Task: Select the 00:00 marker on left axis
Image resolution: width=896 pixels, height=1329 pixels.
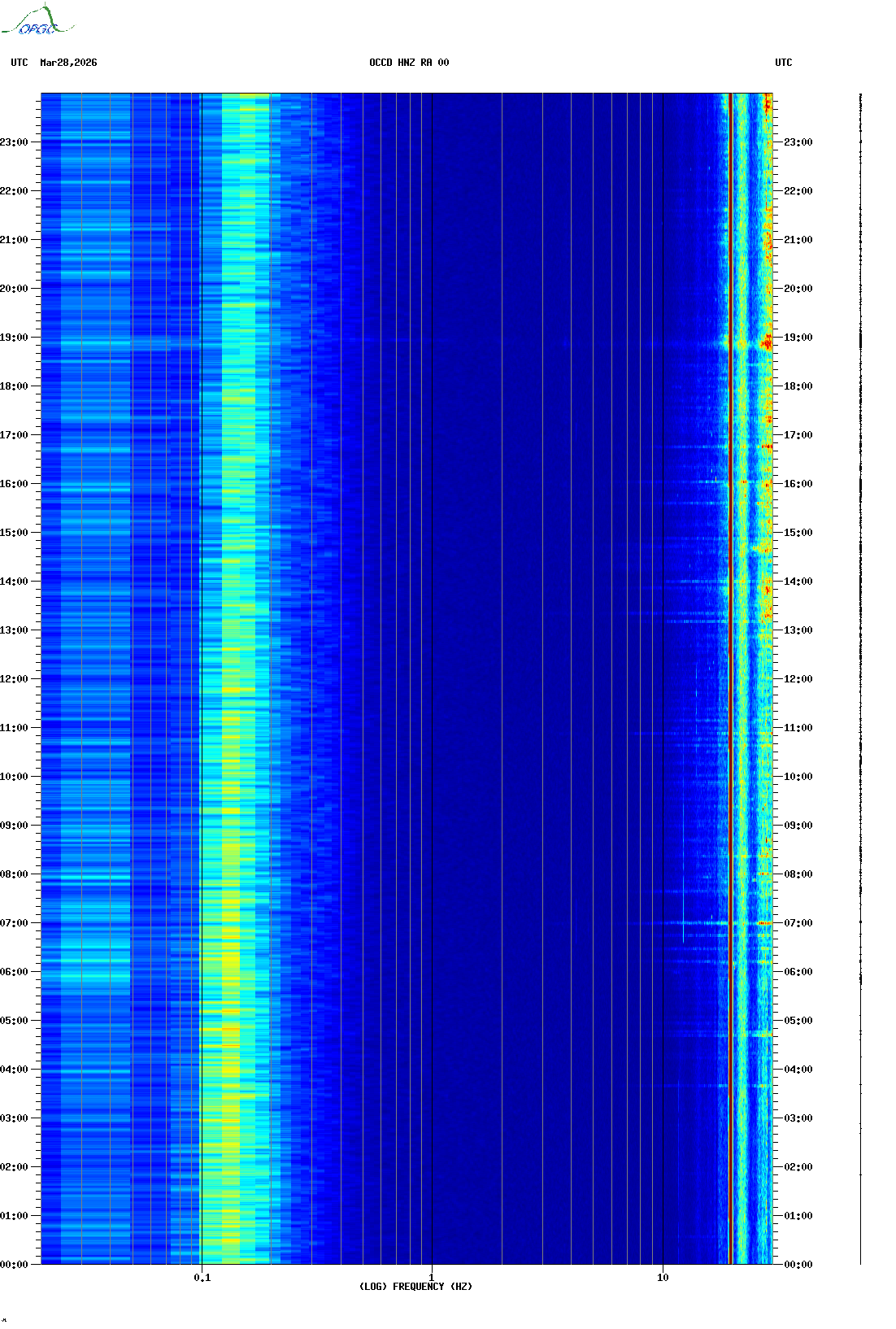Action: click(14, 1265)
